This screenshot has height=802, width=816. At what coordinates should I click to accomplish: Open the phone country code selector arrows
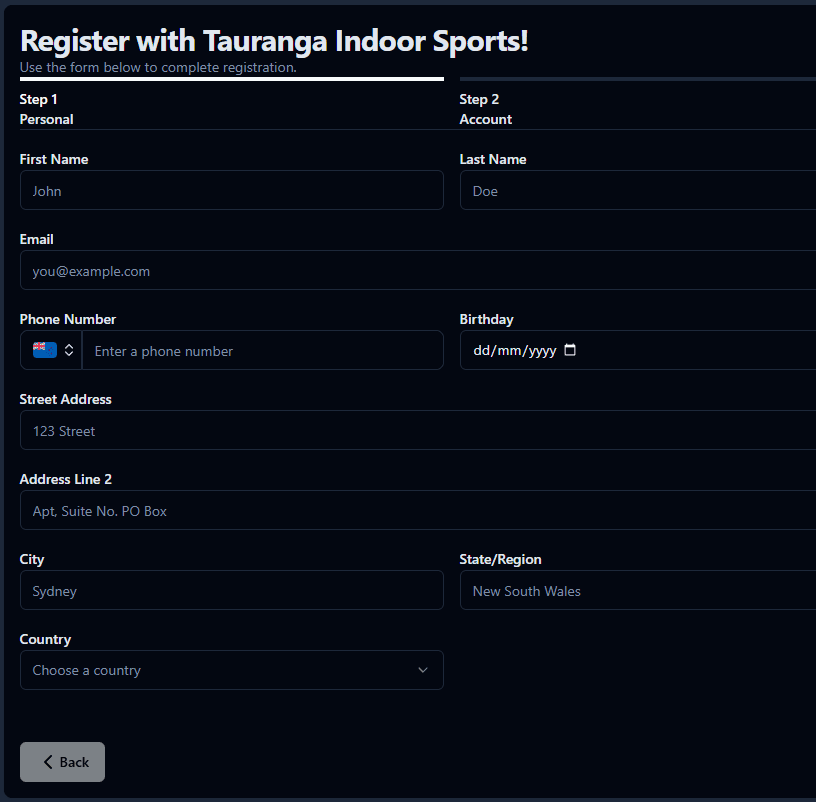tap(69, 350)
